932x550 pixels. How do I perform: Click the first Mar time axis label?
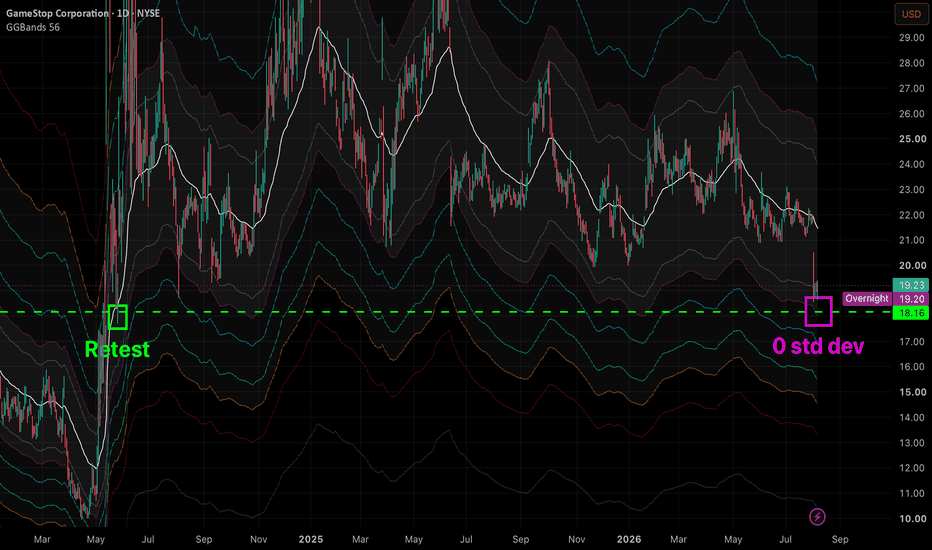42,539
